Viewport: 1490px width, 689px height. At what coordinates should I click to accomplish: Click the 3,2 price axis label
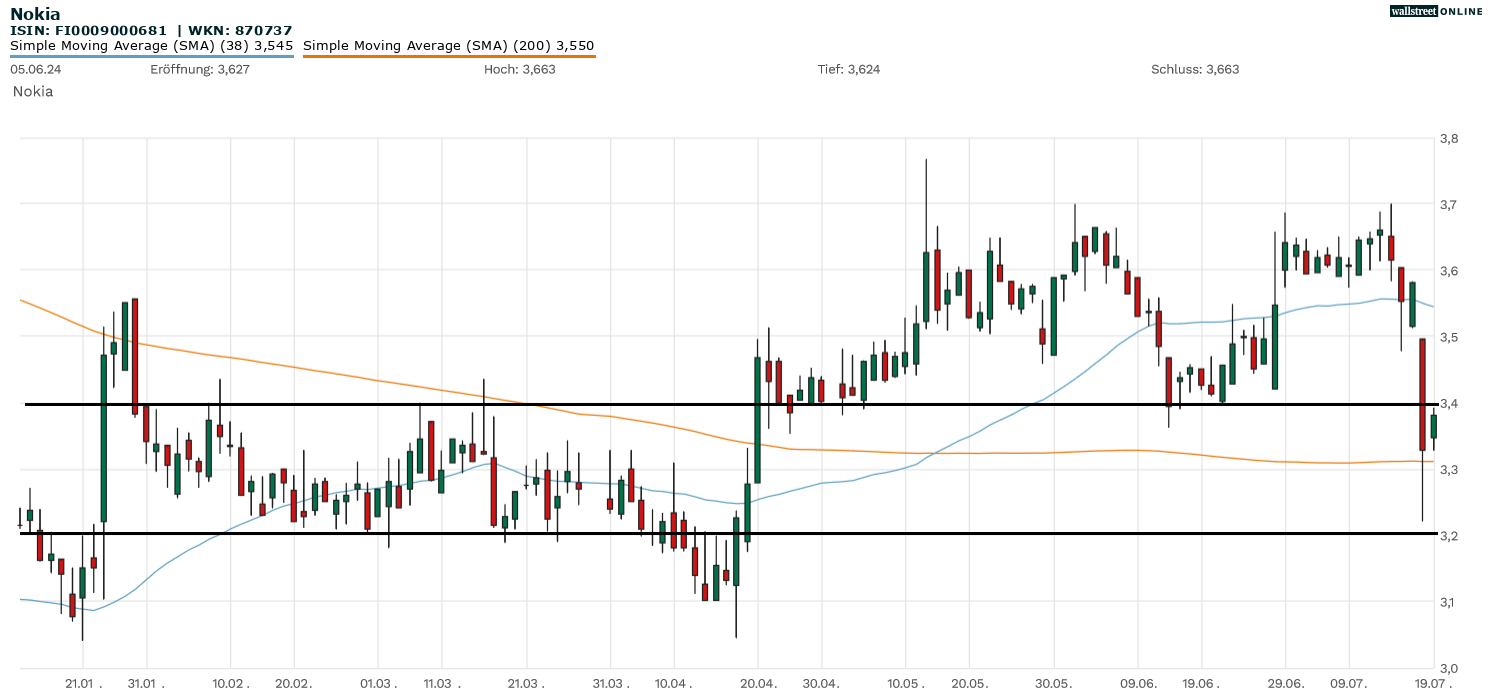tap(1447, 536)
